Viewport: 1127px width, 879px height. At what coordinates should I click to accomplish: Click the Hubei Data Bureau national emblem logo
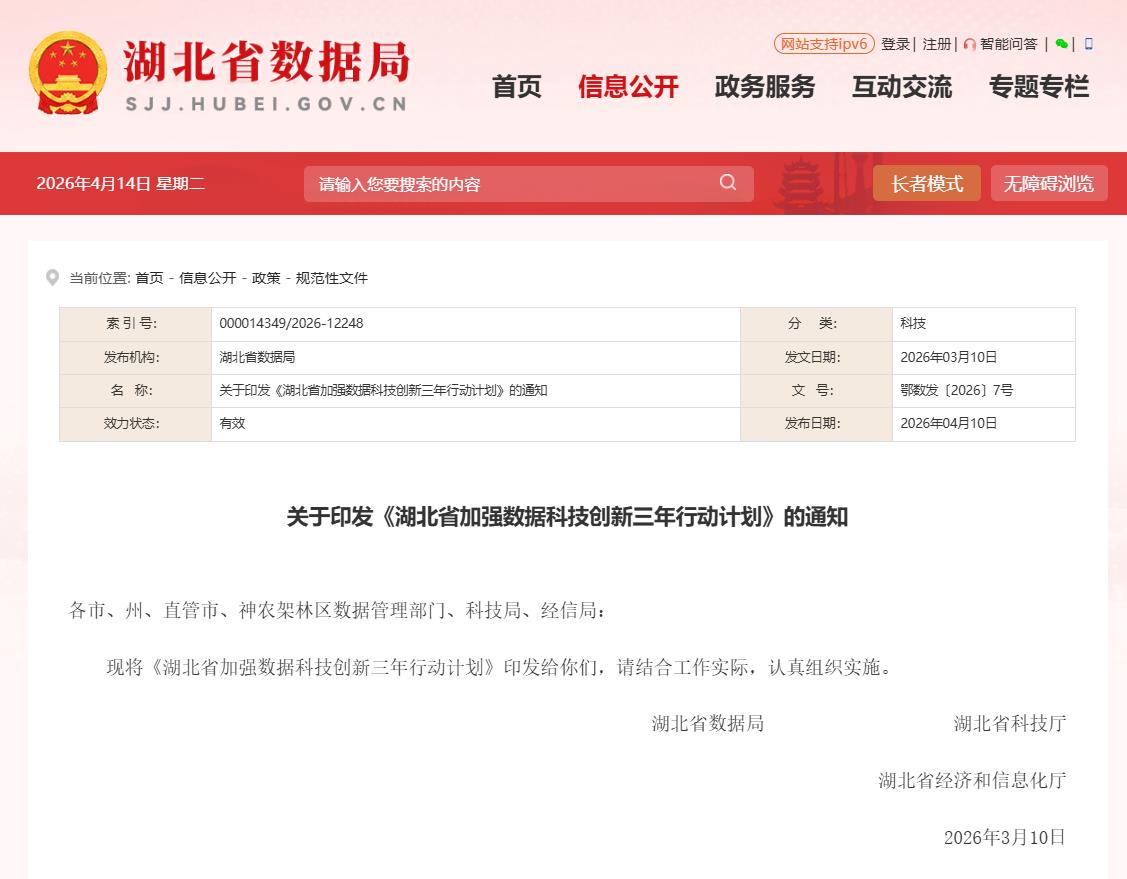click(x=68, y=73)
